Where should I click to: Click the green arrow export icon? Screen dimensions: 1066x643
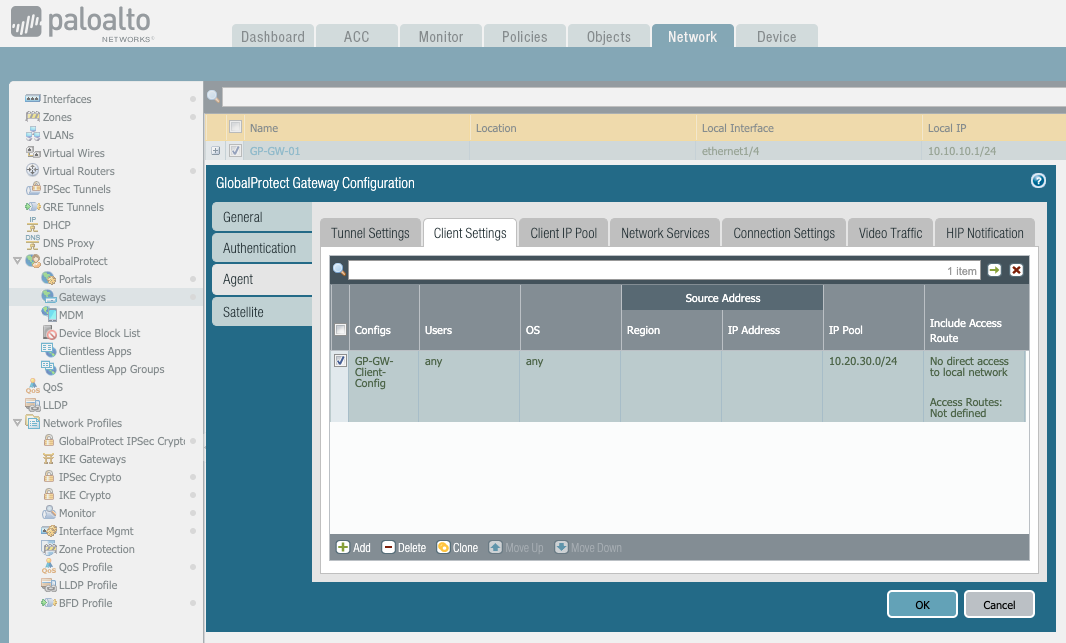point(994,270)
